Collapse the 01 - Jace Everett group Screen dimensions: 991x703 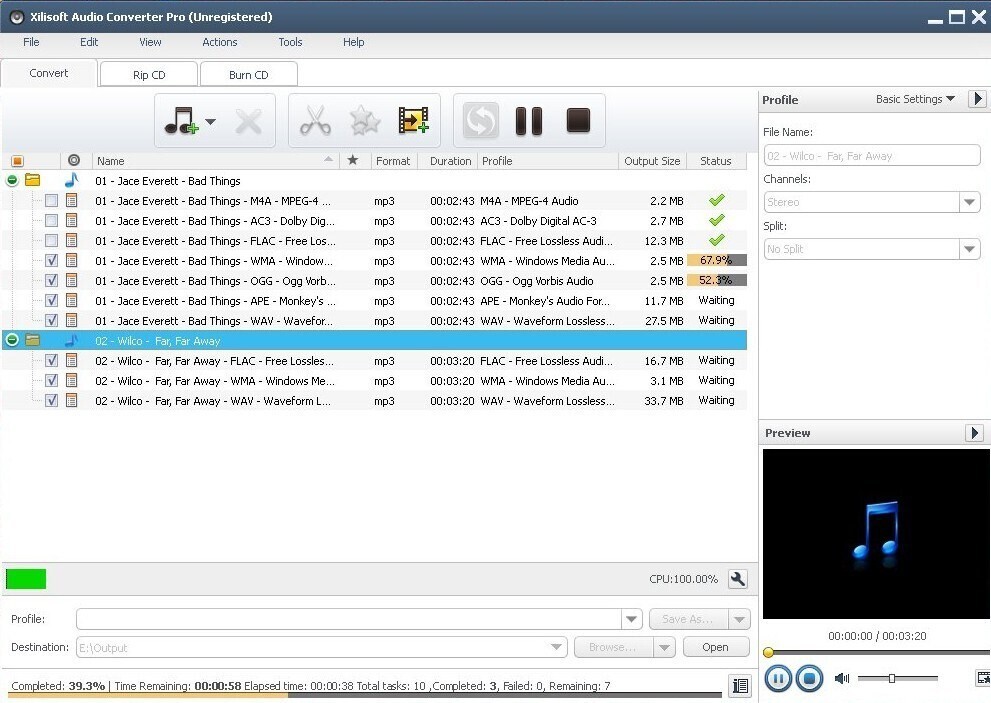tap(12, 180)
